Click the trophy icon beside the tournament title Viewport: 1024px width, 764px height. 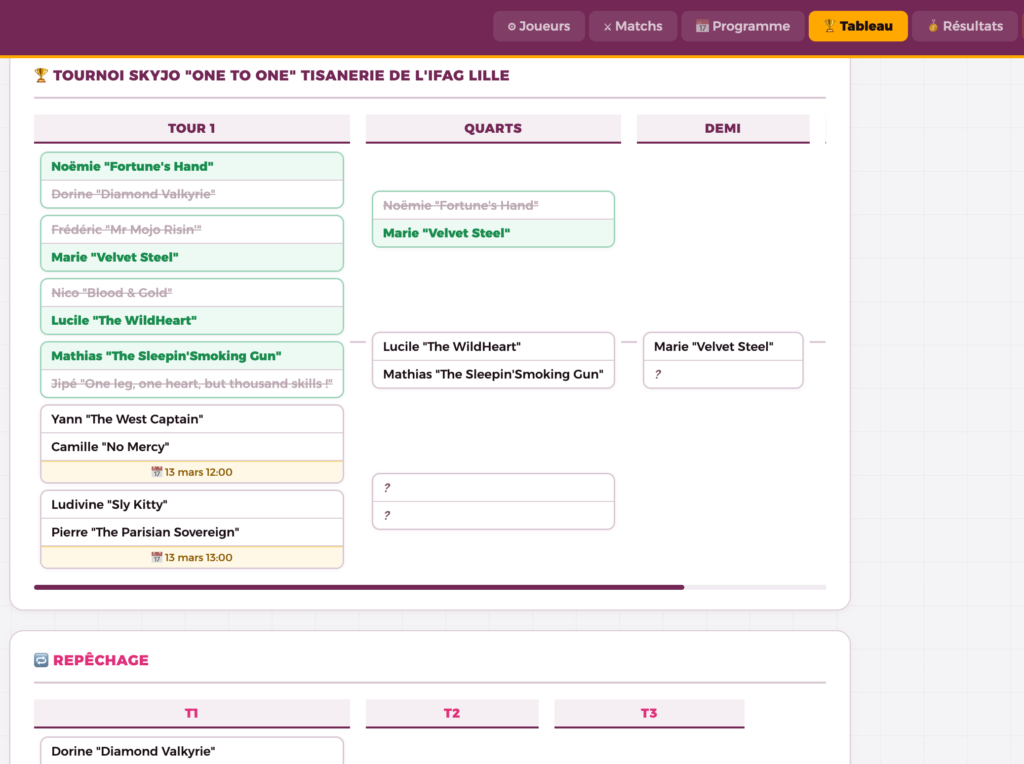click(41, 75)
